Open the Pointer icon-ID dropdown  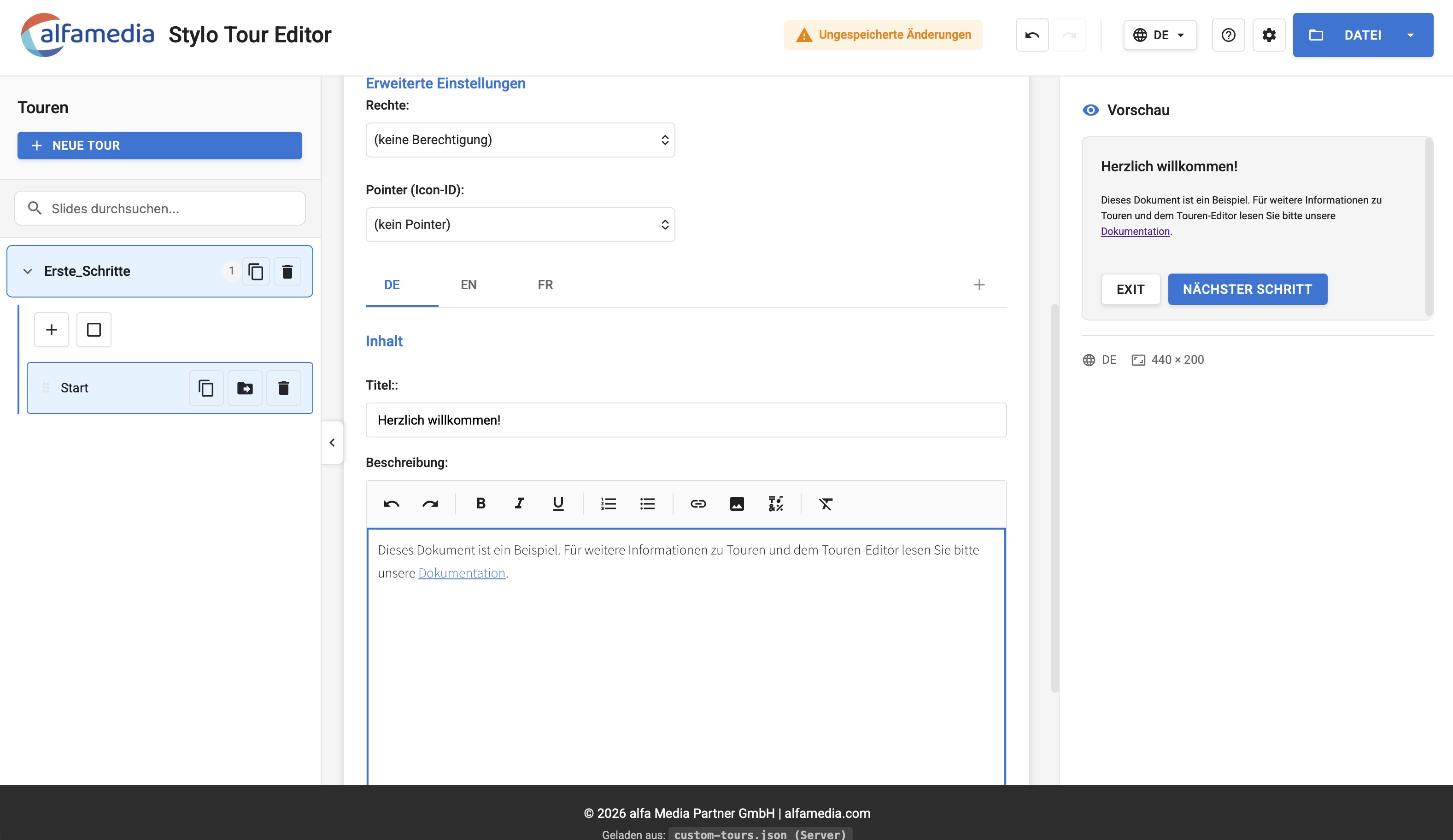tap(520, 224)
